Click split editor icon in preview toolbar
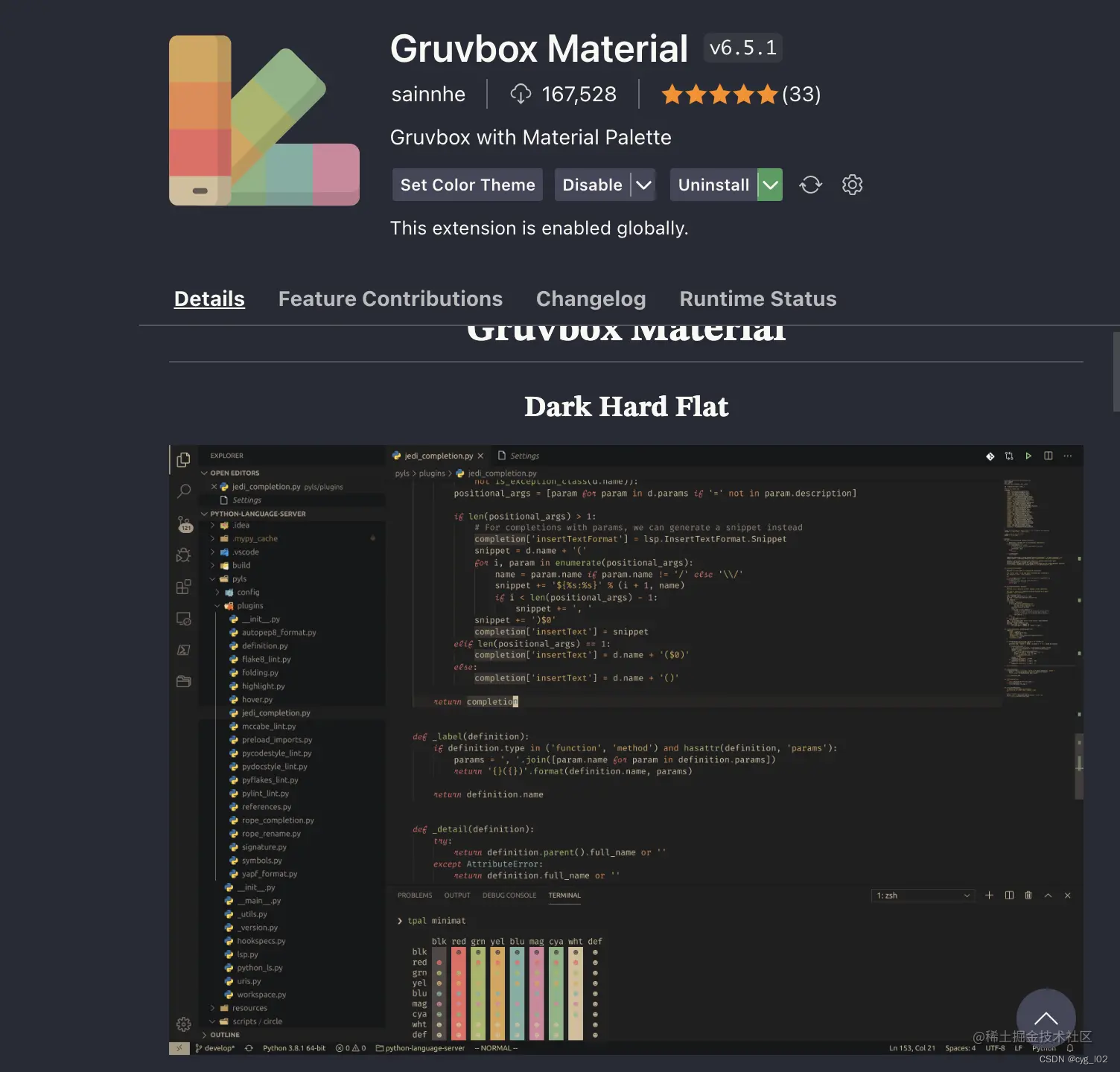The image size is (1120, 1072). [1049, 456]
